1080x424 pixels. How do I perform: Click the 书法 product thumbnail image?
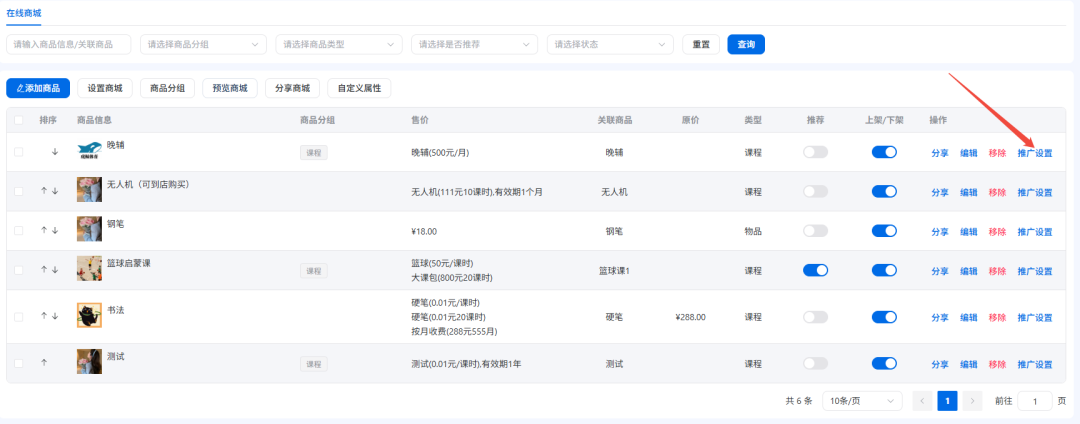(x=89, y=316)
